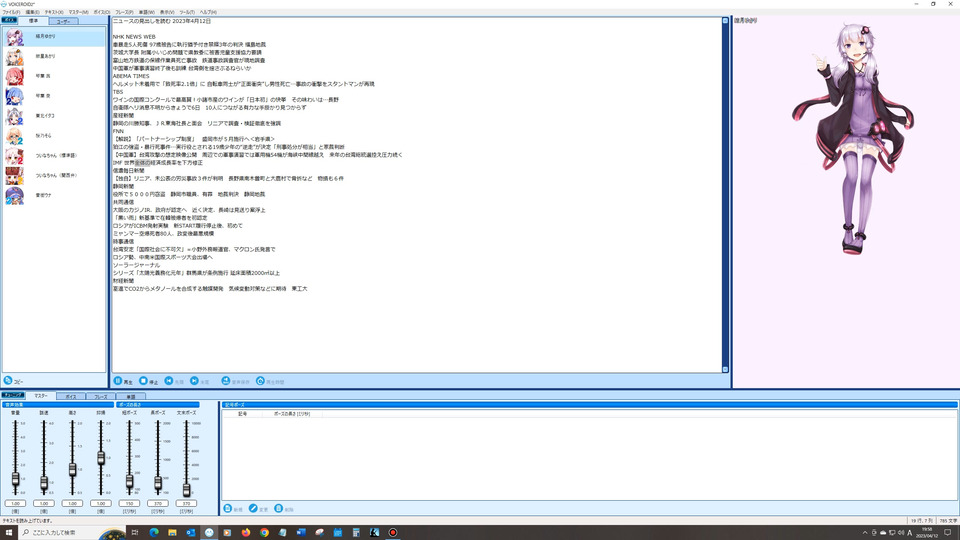Pick the 桜乃そら voice icon
960x540 pixels.
click(15, 136)
